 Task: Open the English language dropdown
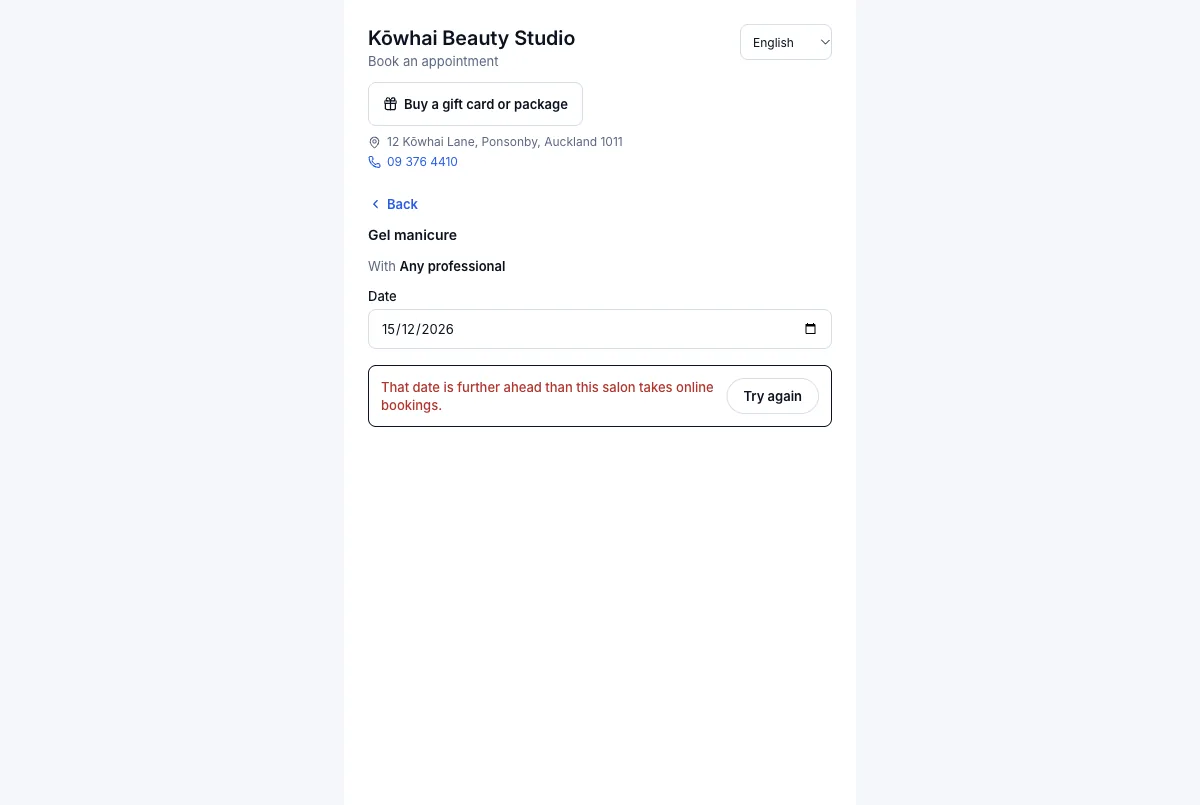786,42
